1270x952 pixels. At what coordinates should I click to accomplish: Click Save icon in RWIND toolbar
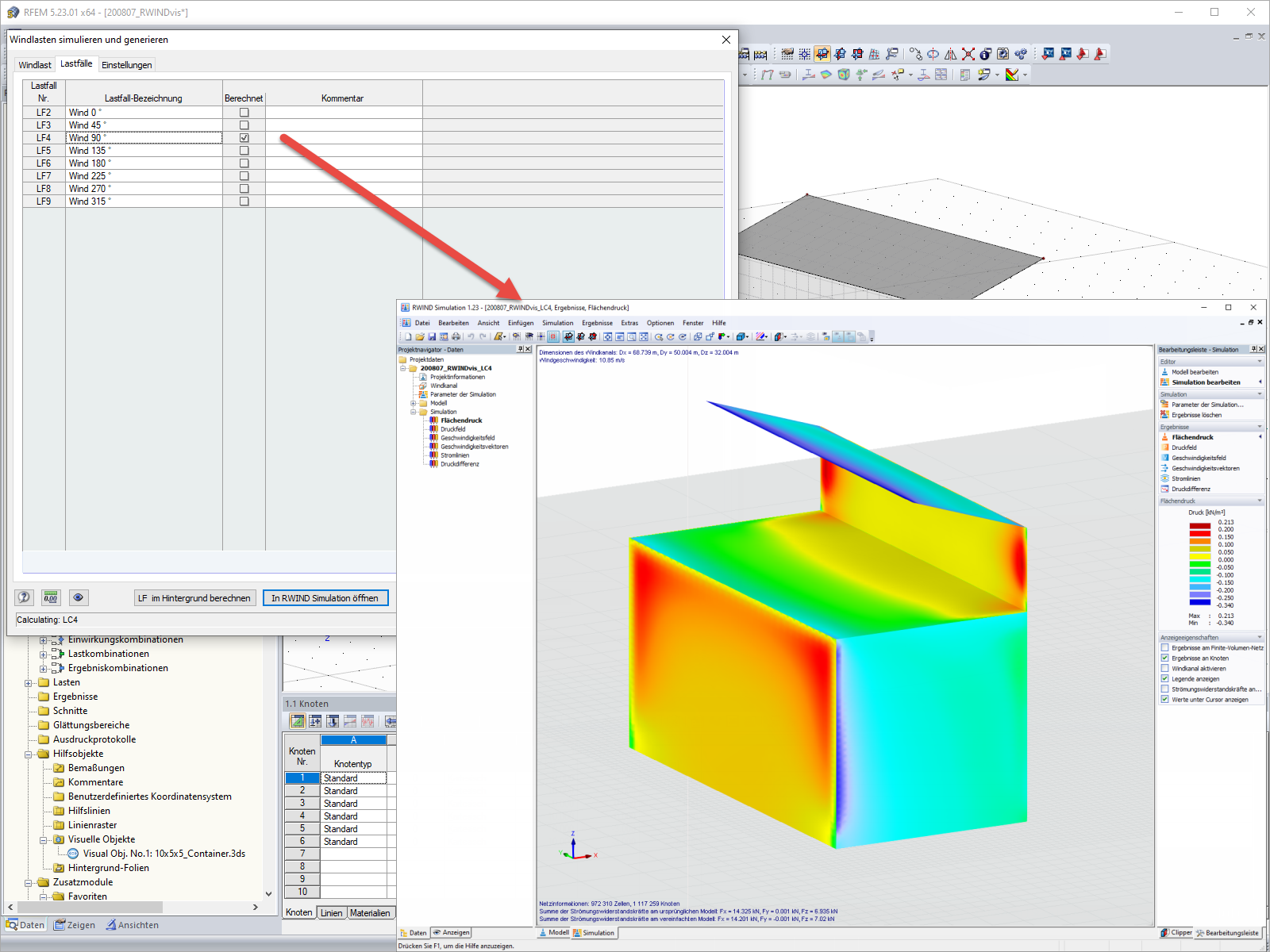[x=432, y=337]
